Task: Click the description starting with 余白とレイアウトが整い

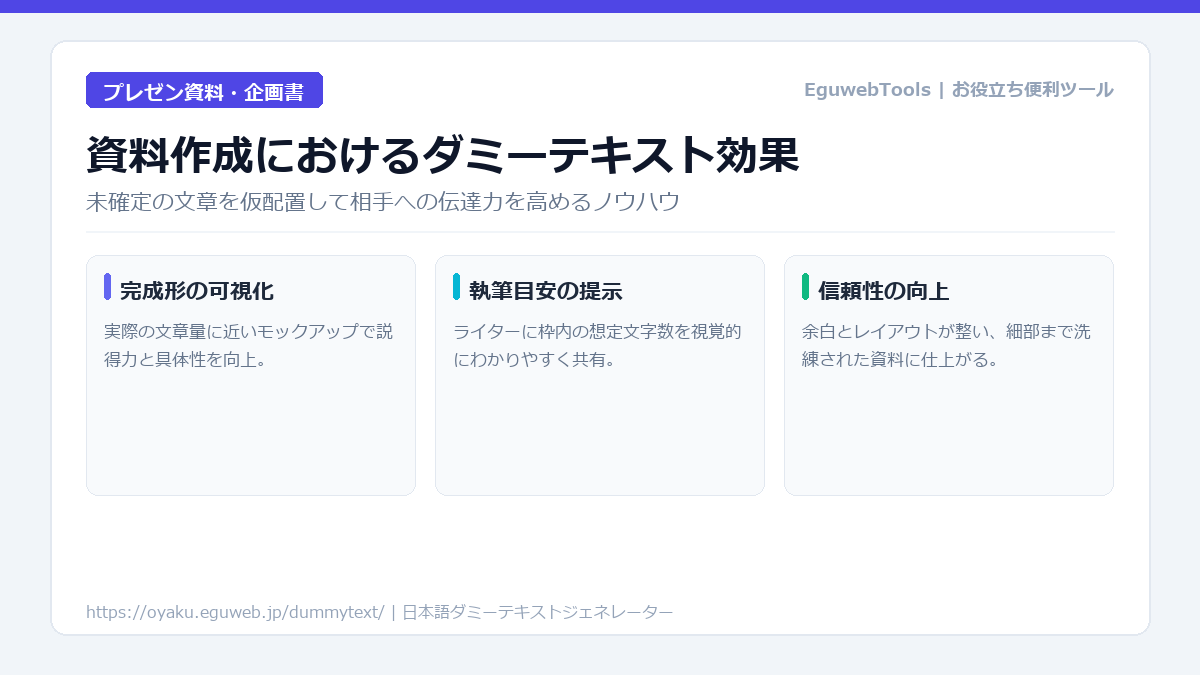Action: click(946, 345)
